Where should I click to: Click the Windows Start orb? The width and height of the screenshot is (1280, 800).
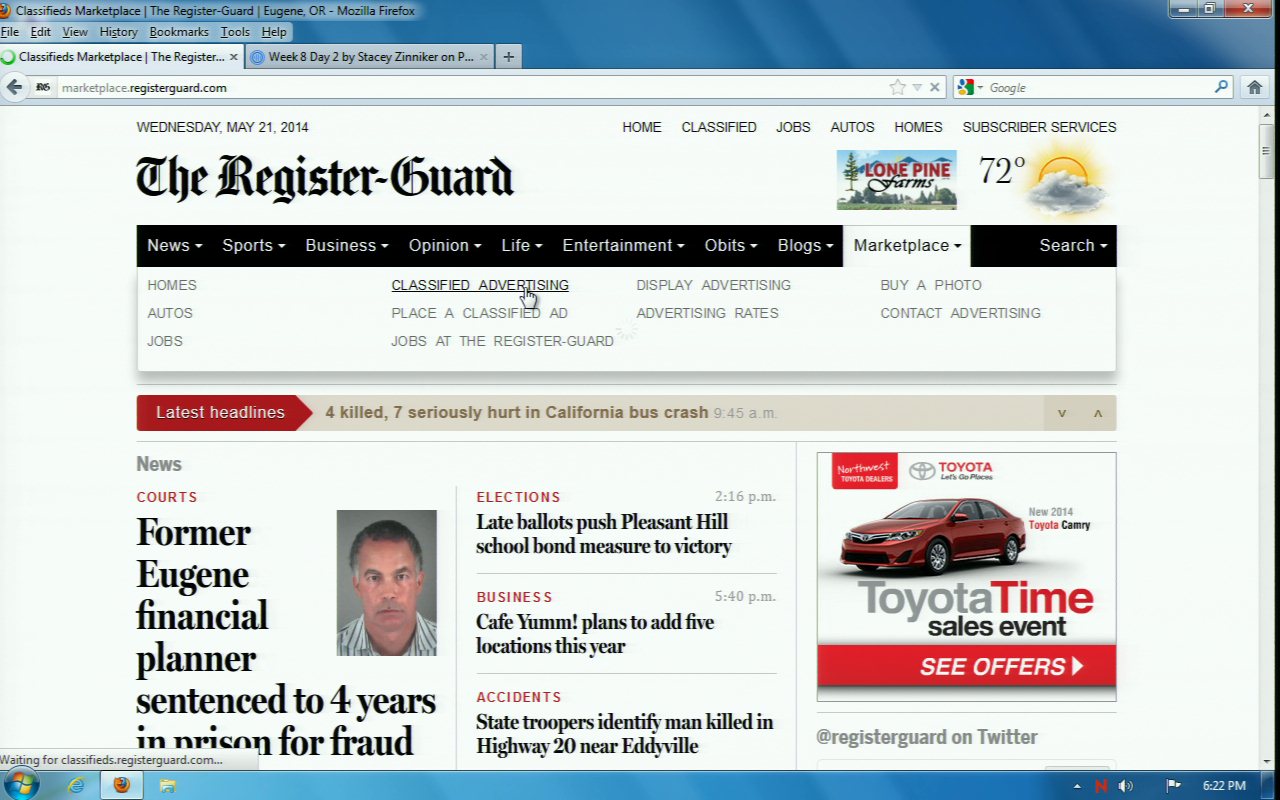20,784
